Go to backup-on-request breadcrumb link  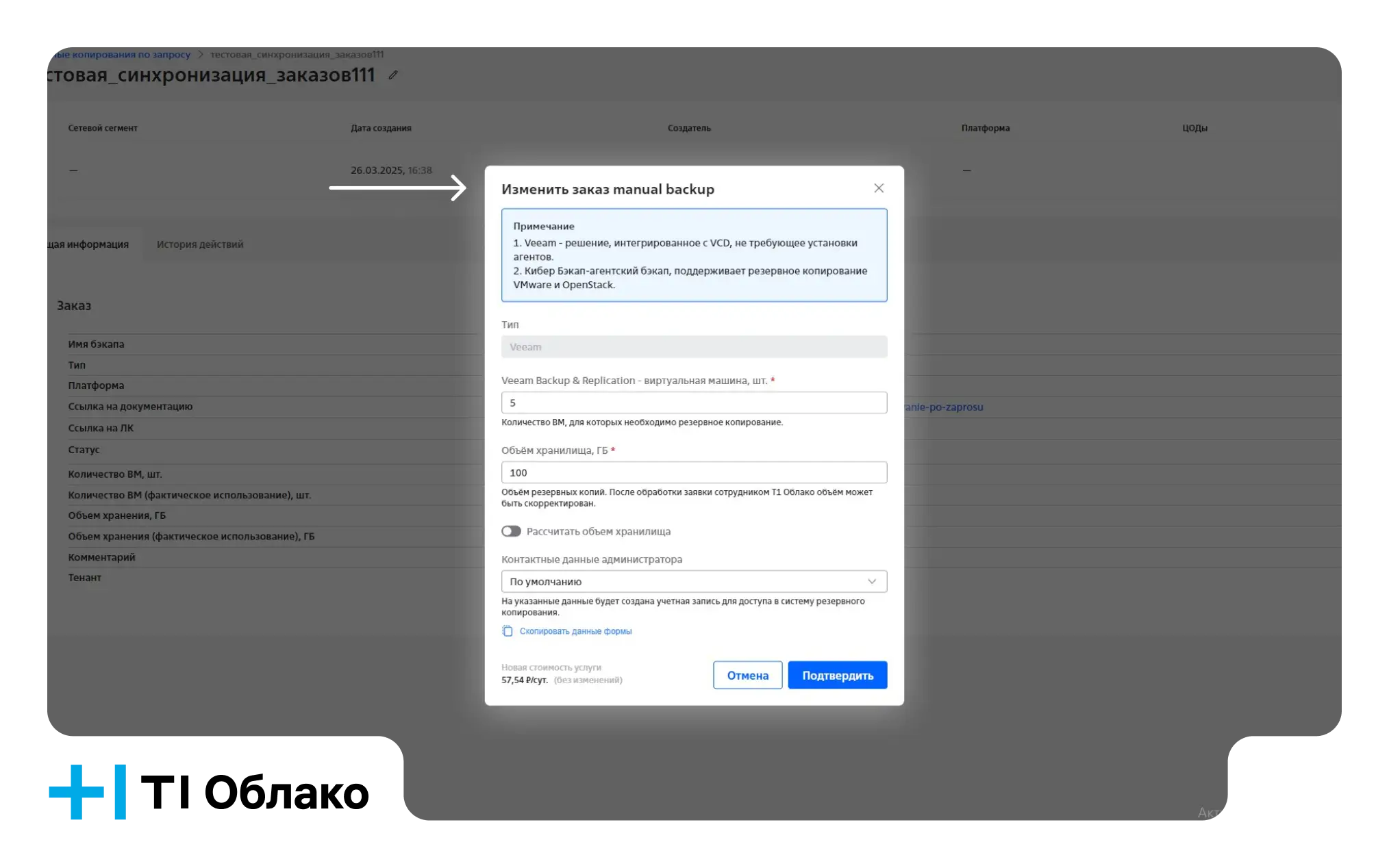(119, 55)
